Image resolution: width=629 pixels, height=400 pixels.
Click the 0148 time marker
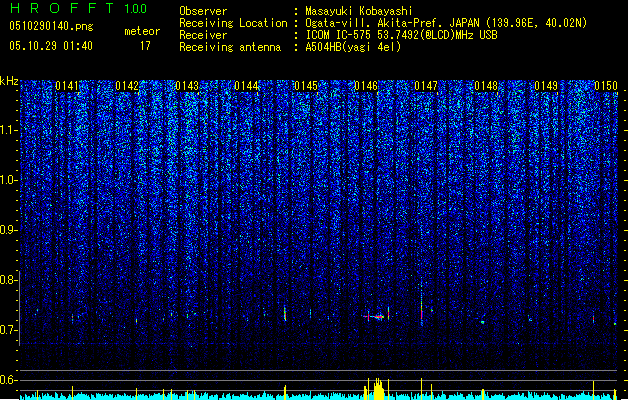coord(486,86)
